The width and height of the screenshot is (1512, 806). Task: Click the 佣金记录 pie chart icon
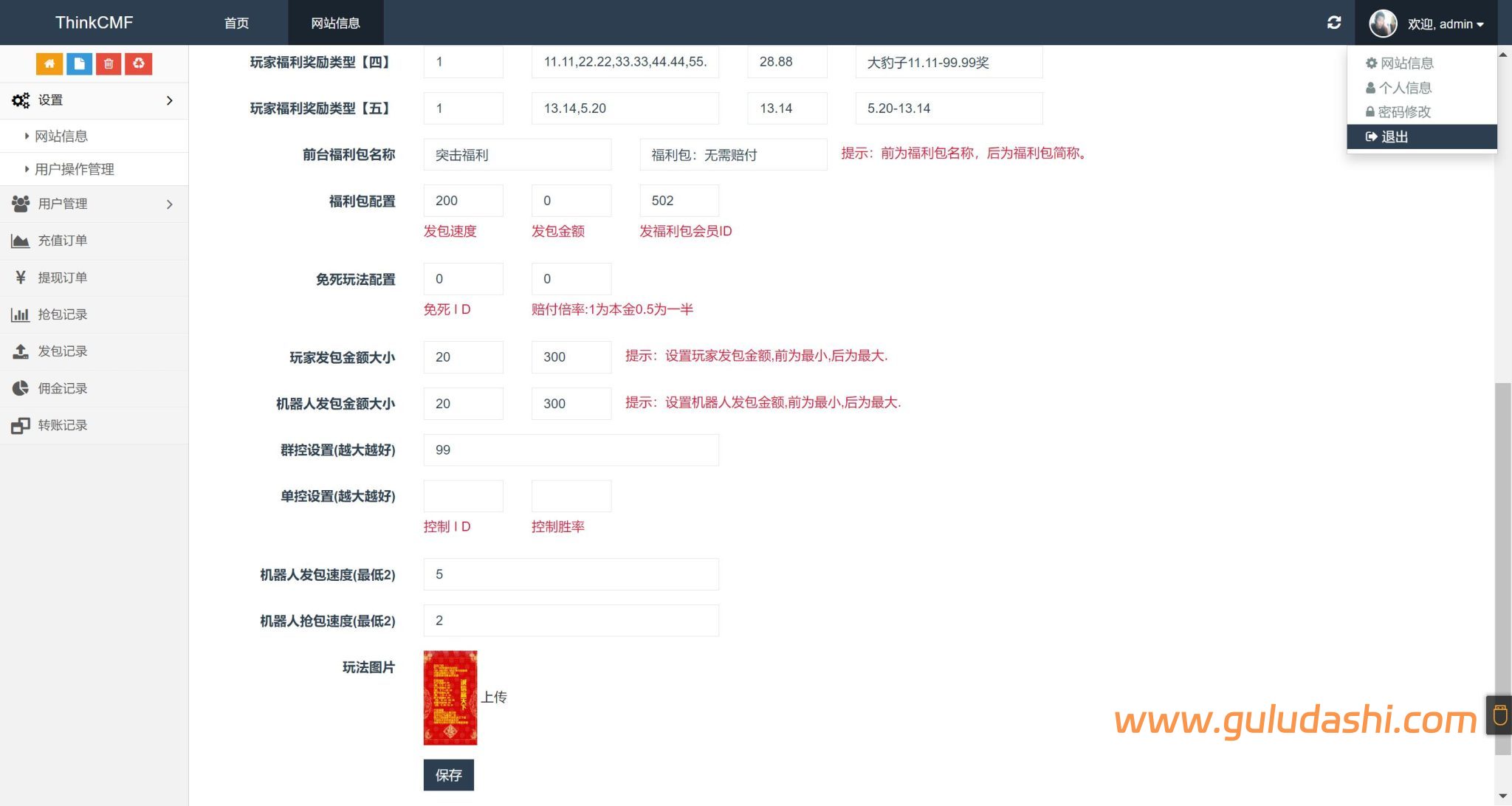pyautogui.click(x=20, y=388)
